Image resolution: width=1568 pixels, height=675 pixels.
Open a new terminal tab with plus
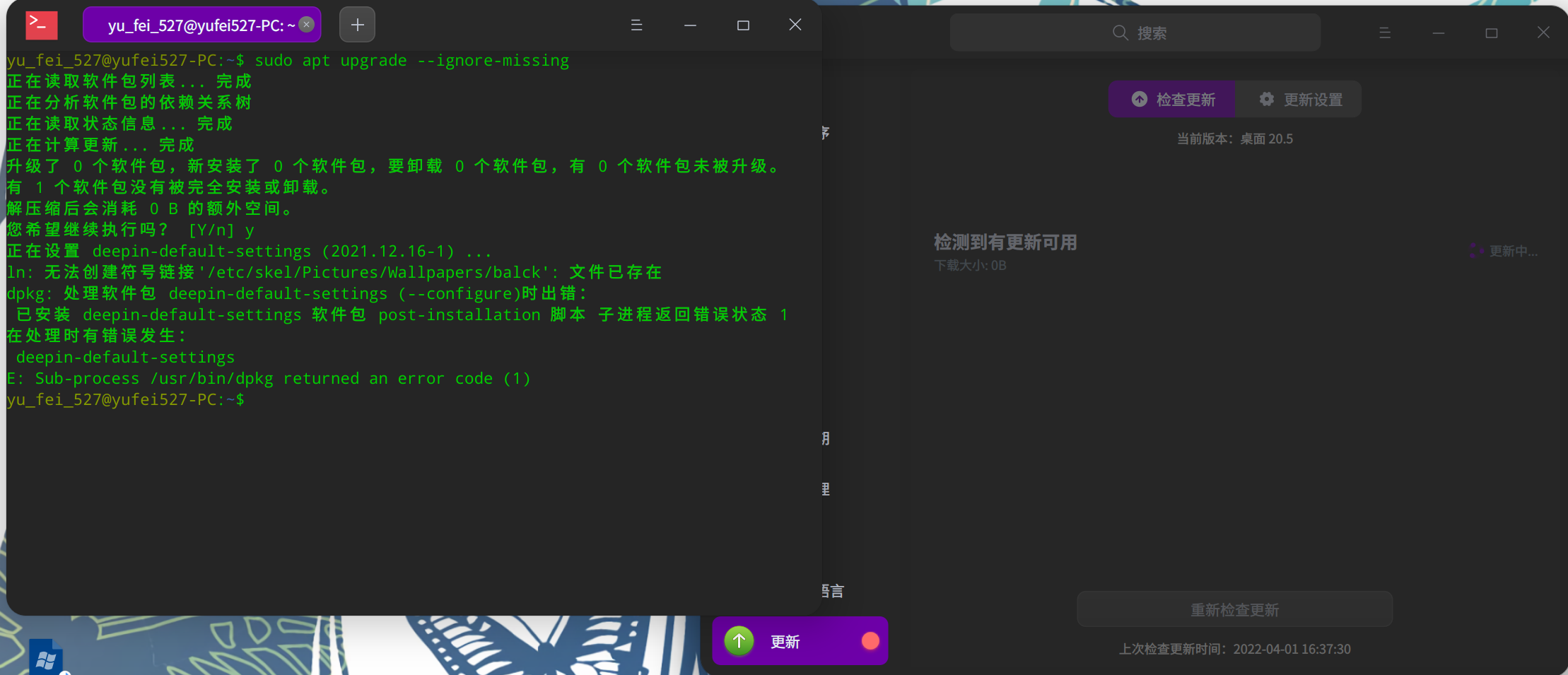pos(357,25)
